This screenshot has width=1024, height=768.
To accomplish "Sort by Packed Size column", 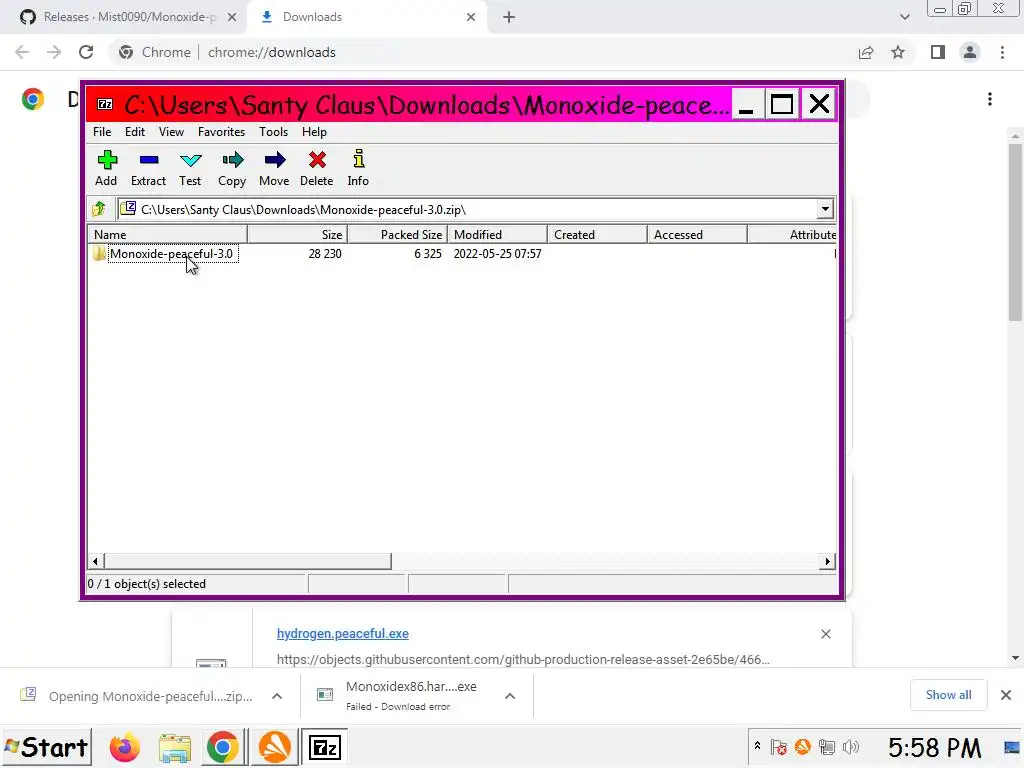I will click(397, 234).
